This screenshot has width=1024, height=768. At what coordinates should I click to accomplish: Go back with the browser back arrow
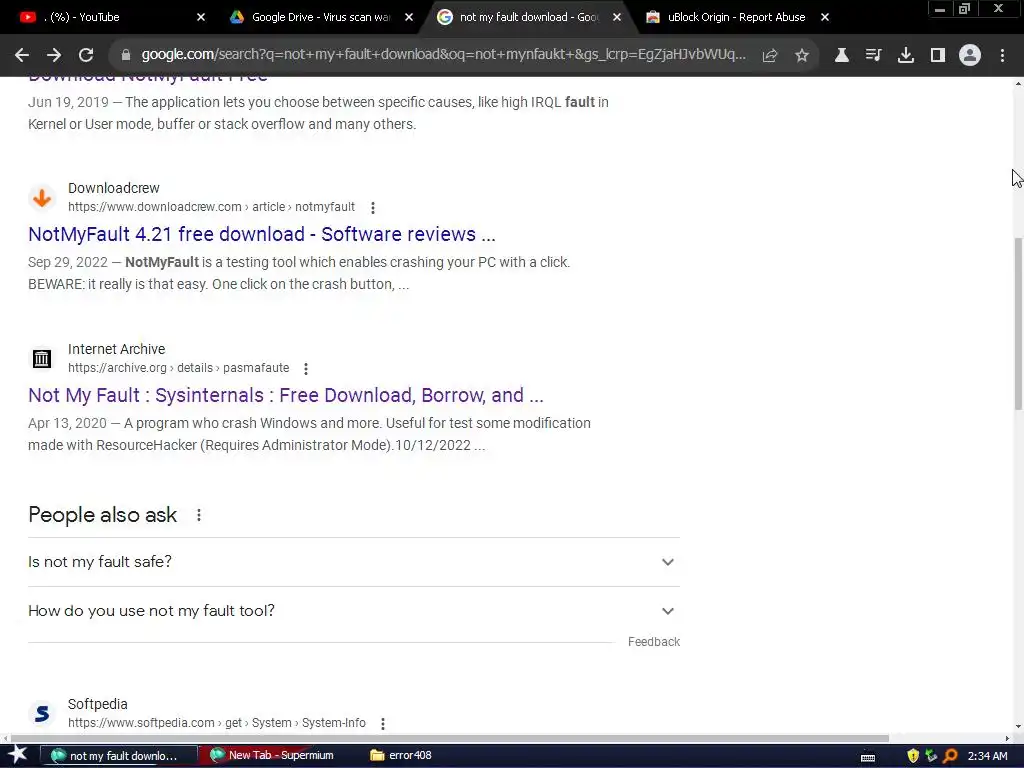click(x=22, y=56)
